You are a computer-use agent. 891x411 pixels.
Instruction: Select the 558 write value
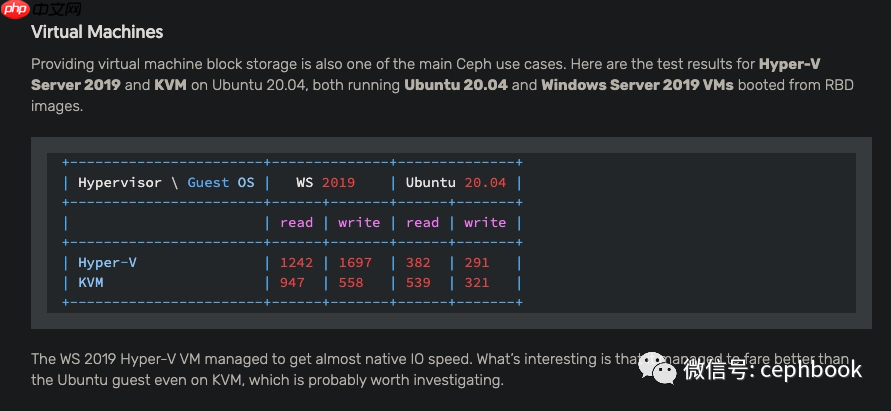click(350, 283)
